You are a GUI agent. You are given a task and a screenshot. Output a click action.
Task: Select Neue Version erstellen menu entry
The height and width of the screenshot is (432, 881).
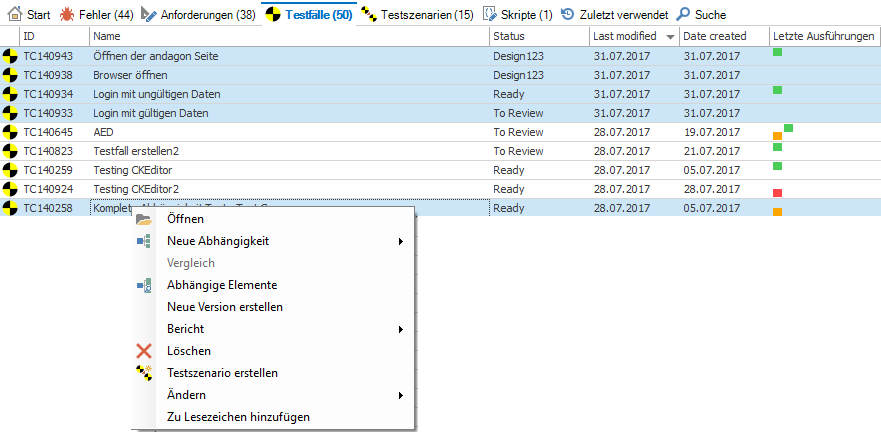click(x=225, y=307)
